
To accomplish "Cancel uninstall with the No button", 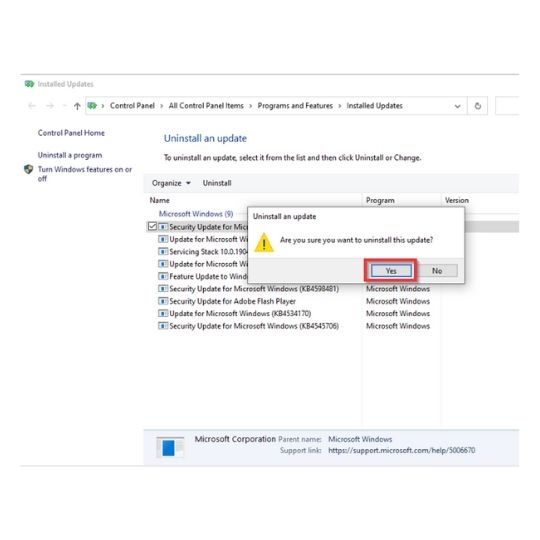I will click(437, 271).
